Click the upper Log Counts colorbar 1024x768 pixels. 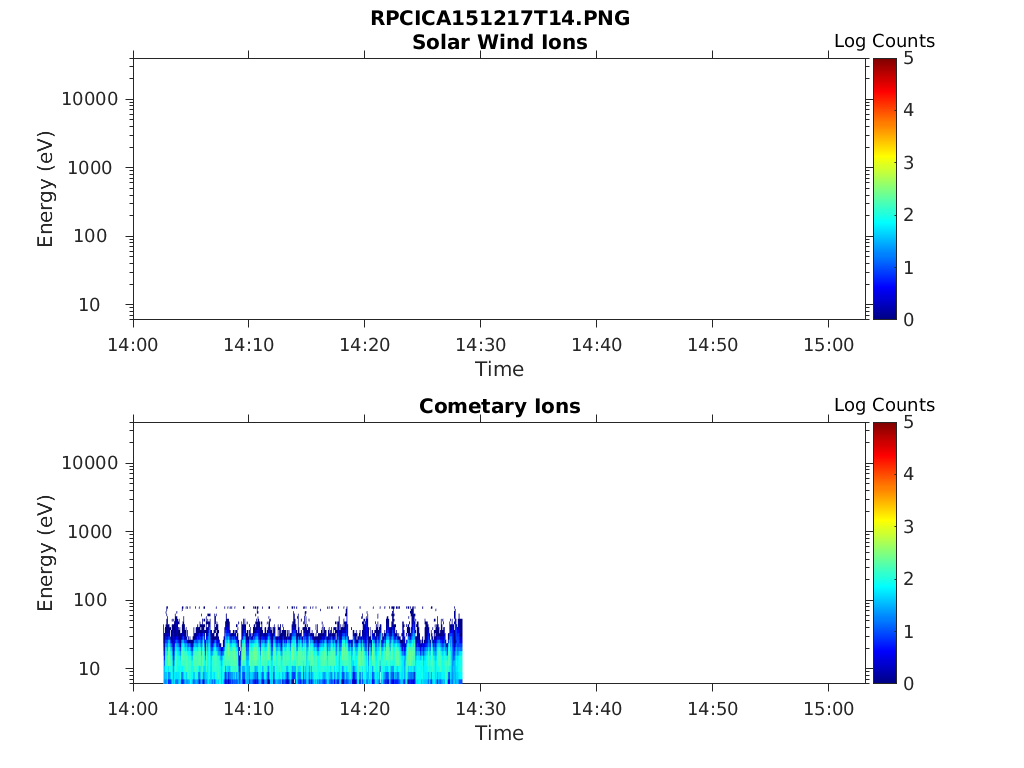[x=885, y=189]
